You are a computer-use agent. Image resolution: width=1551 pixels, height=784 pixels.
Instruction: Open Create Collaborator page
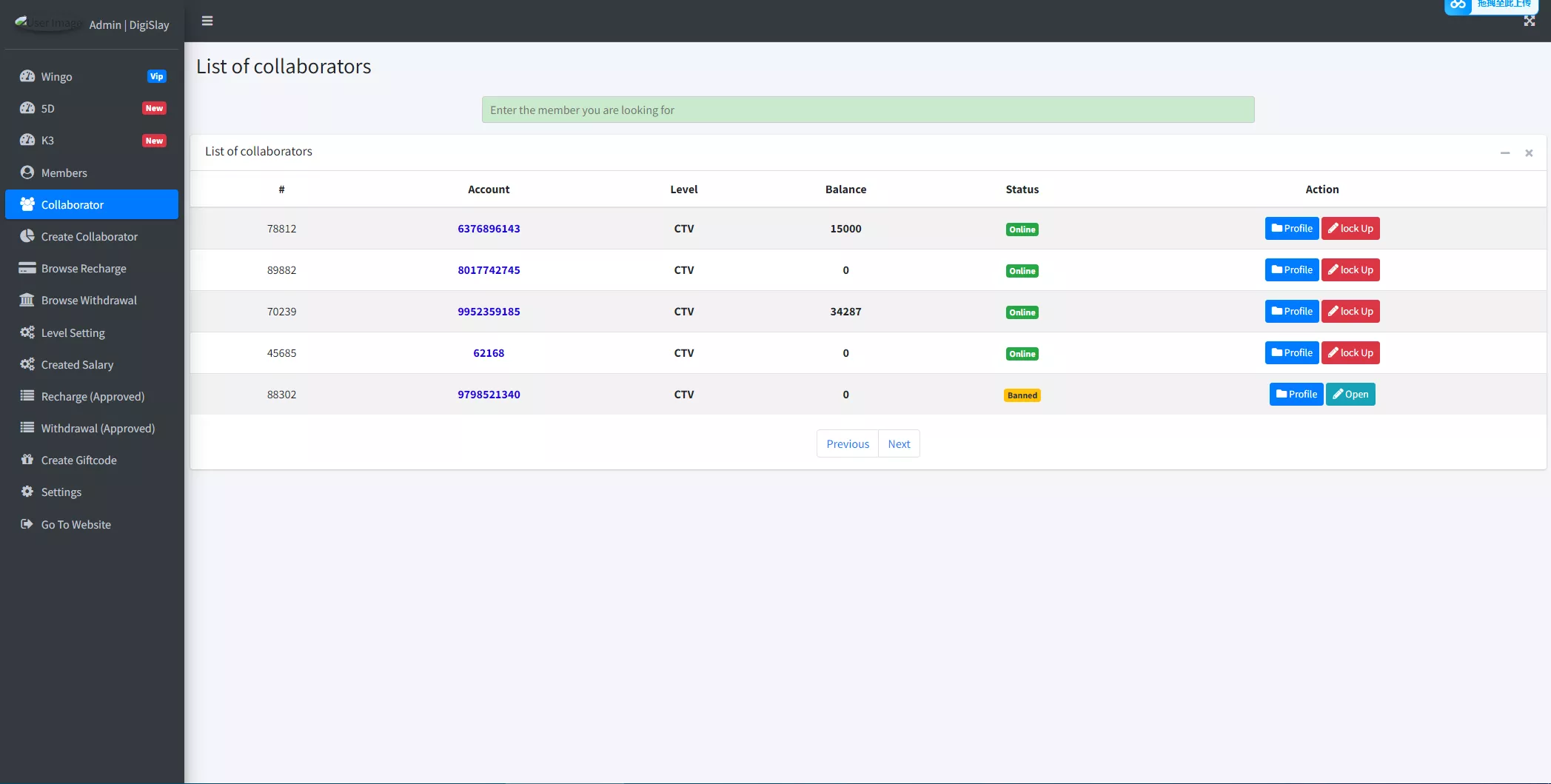(90, 236)
